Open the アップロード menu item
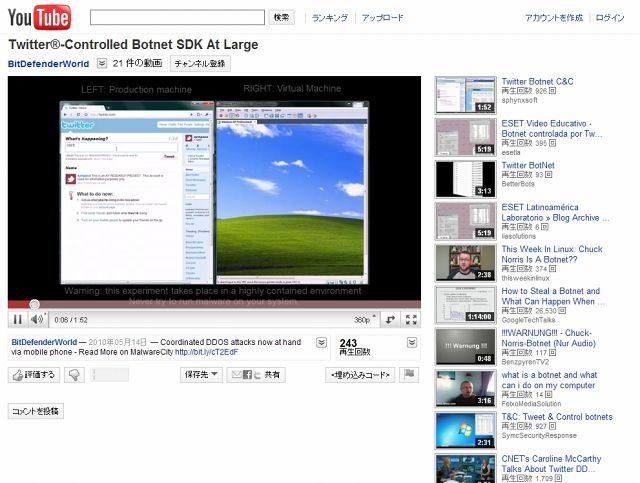Viewport: 640px width, 483px height. 382,18
